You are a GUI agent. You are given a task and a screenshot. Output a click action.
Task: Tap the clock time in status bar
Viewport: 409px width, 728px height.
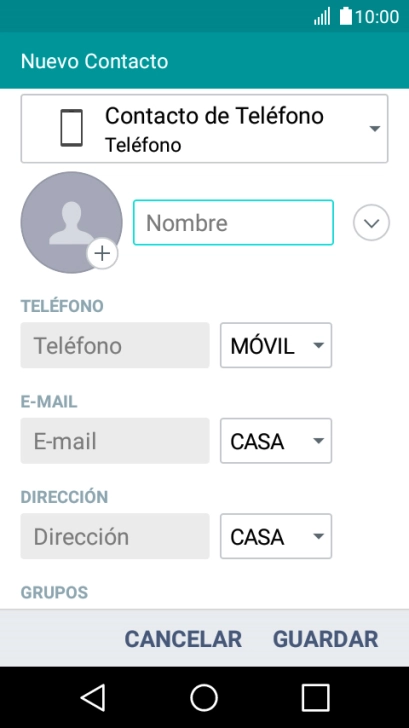click(377, 17)
